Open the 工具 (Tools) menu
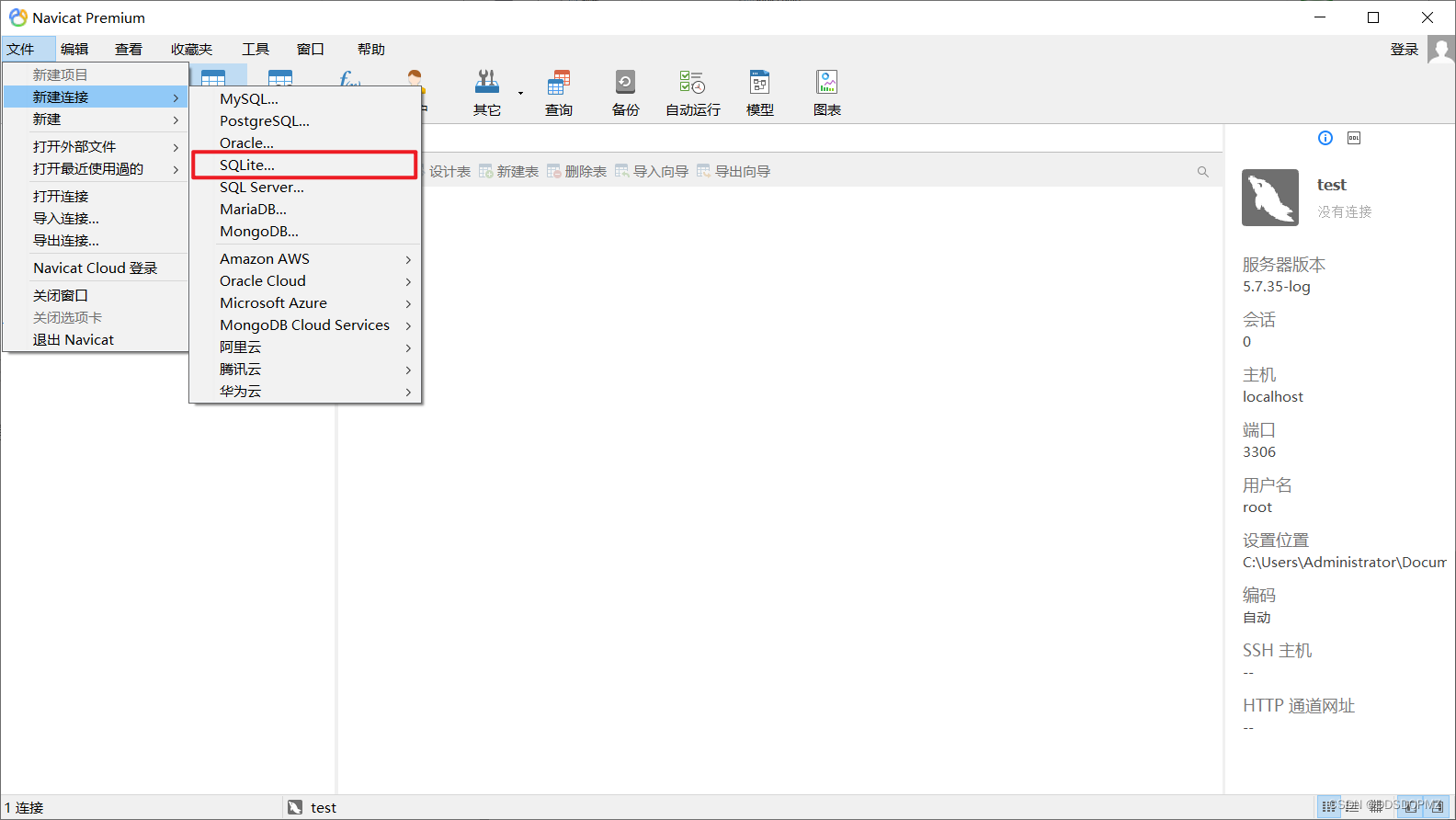Viewport: 1456px width, 820px height. pos(256,50)
